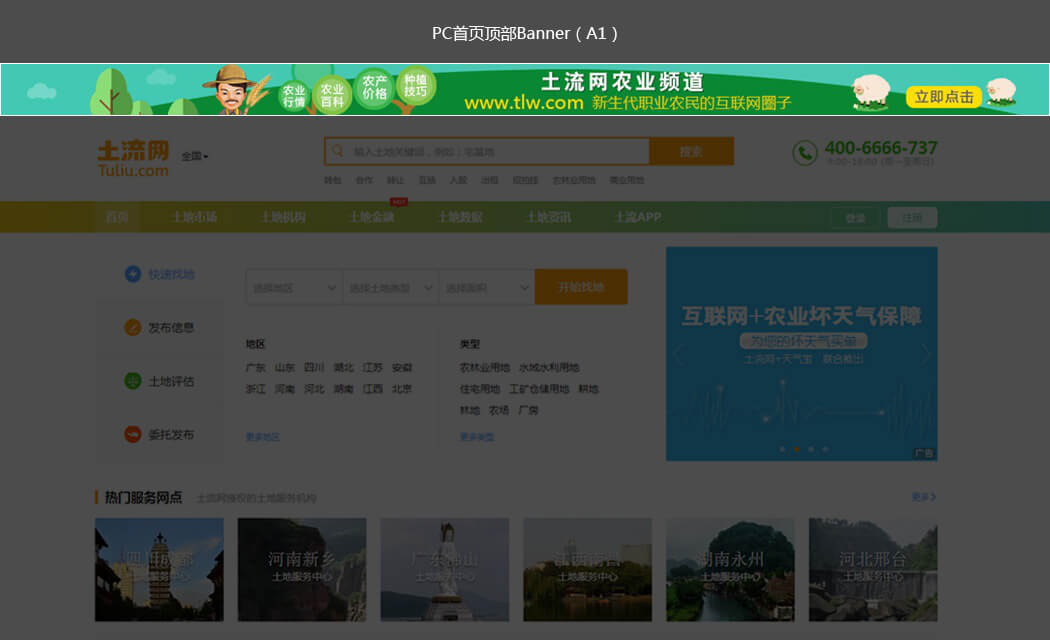This screenshot has width=1050, height=640.
Task: Click the orange 发布信息 sidebar icon
Action: [132, 328]
